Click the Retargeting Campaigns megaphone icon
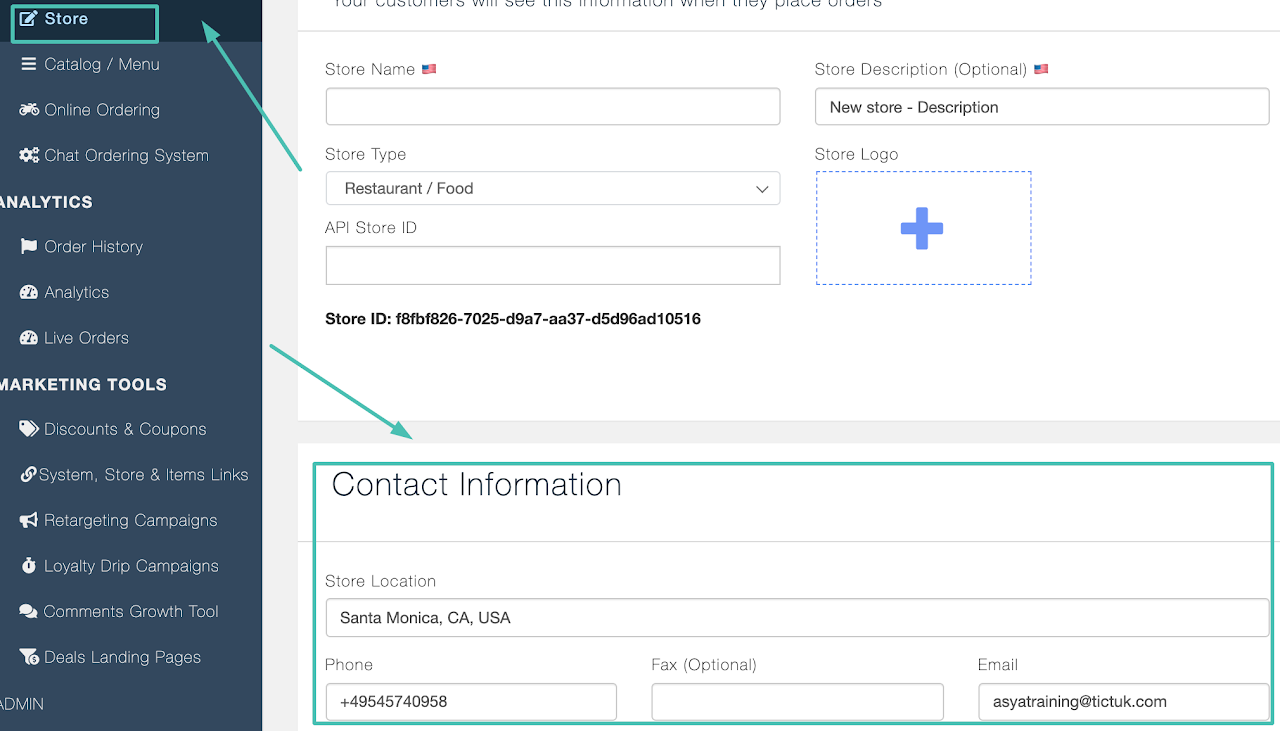 pyautogui.click(x=29, y=521)
